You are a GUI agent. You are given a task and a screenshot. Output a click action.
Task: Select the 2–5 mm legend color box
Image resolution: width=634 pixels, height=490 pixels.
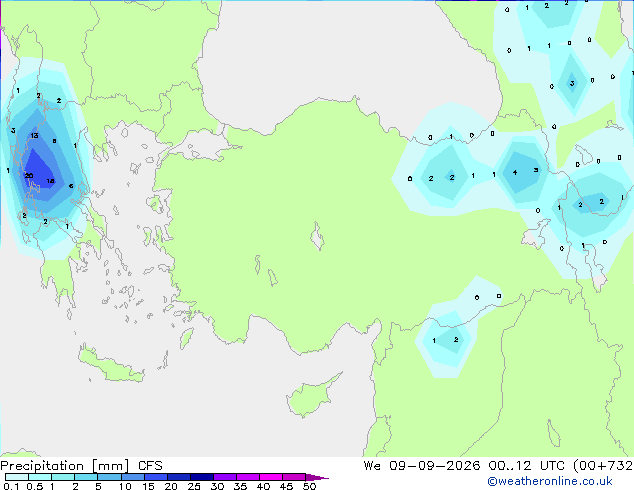coord(86,477)
